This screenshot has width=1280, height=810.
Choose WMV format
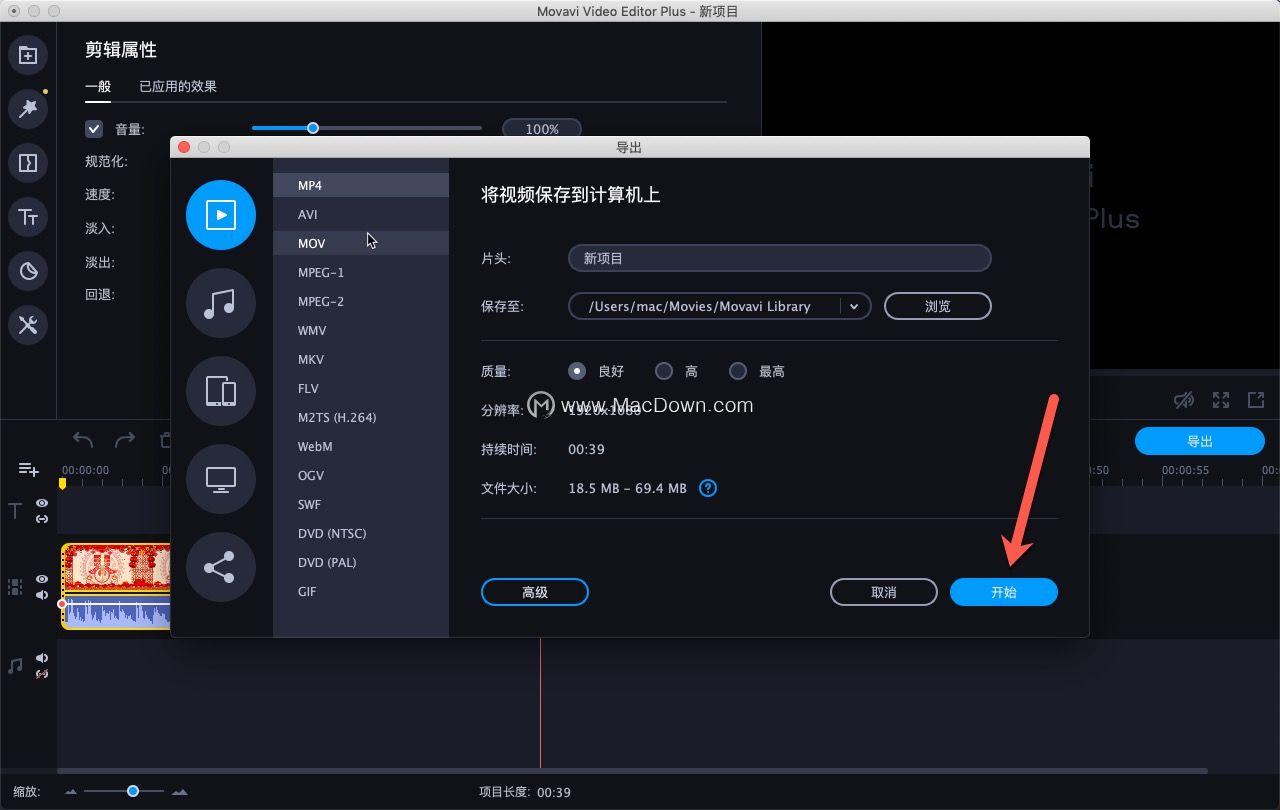point(361,330)
